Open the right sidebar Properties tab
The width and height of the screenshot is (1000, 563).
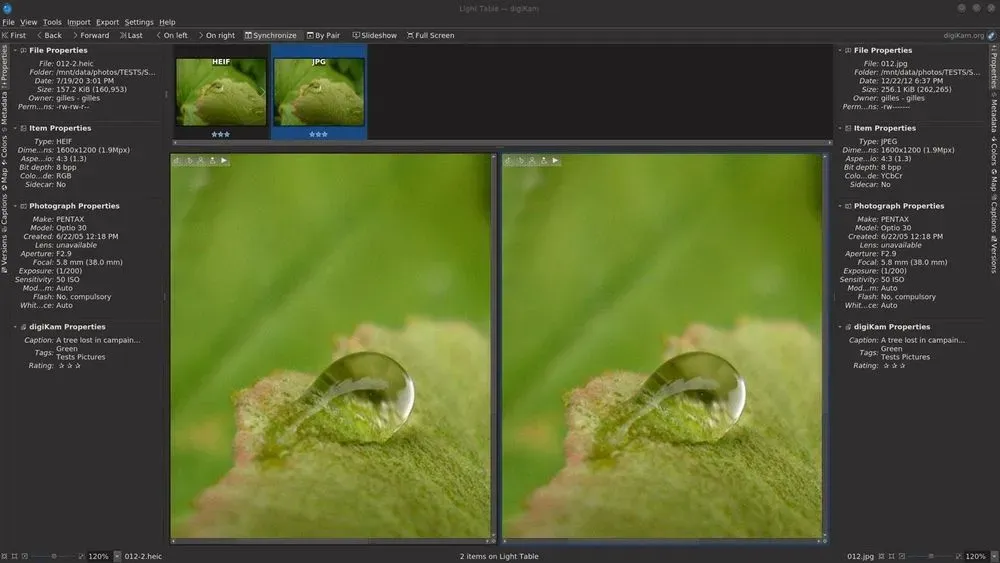click(x=994, y=66)
